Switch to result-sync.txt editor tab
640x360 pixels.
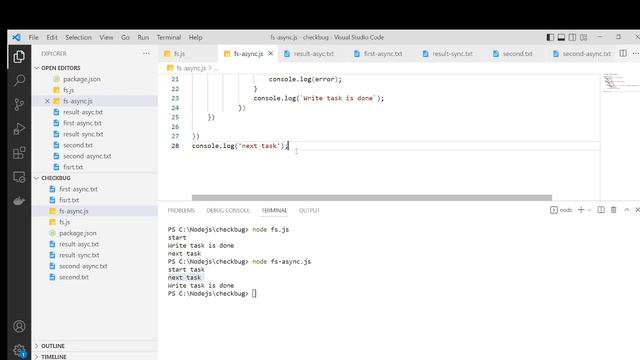[x=452, y=53]
